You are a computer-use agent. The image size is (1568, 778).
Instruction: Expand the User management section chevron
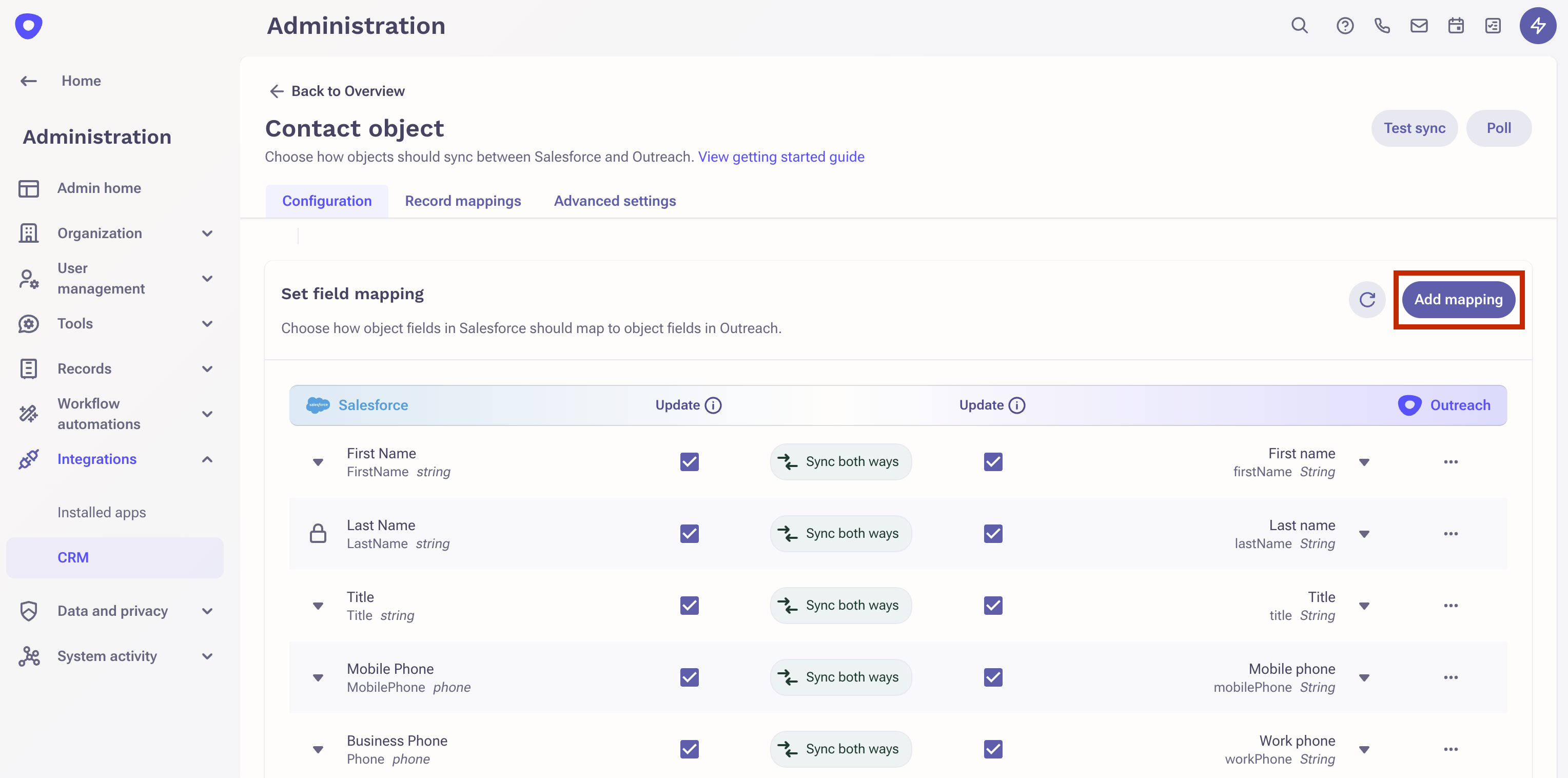207,279
